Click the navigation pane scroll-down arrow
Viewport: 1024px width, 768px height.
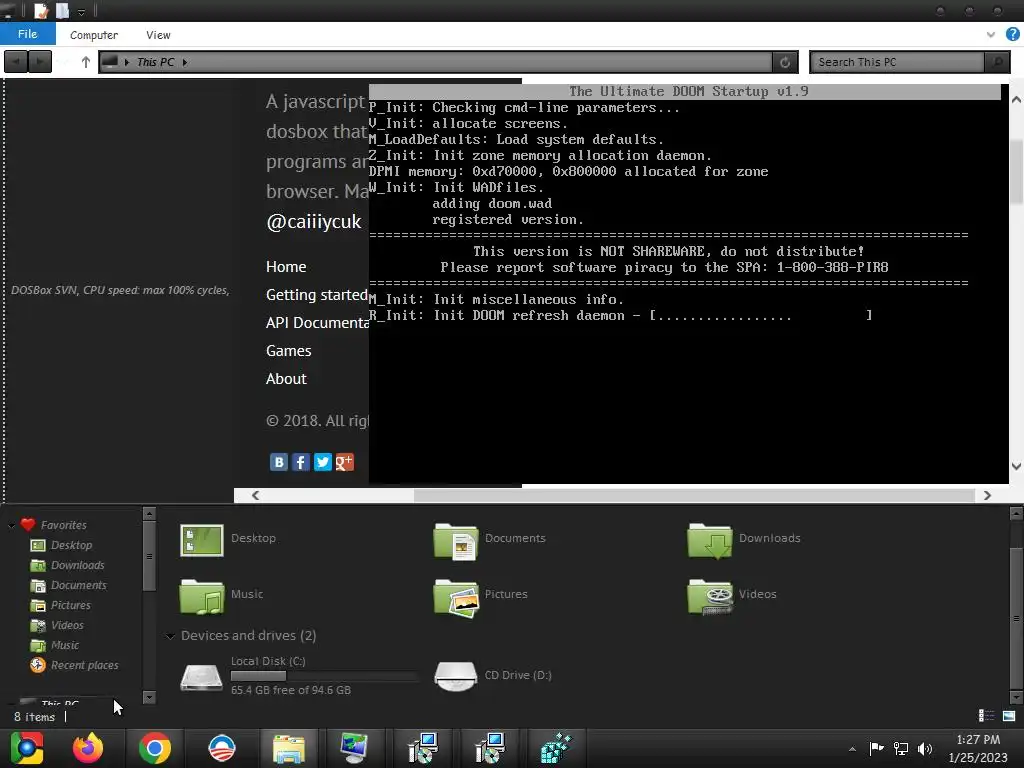point(149,697)
